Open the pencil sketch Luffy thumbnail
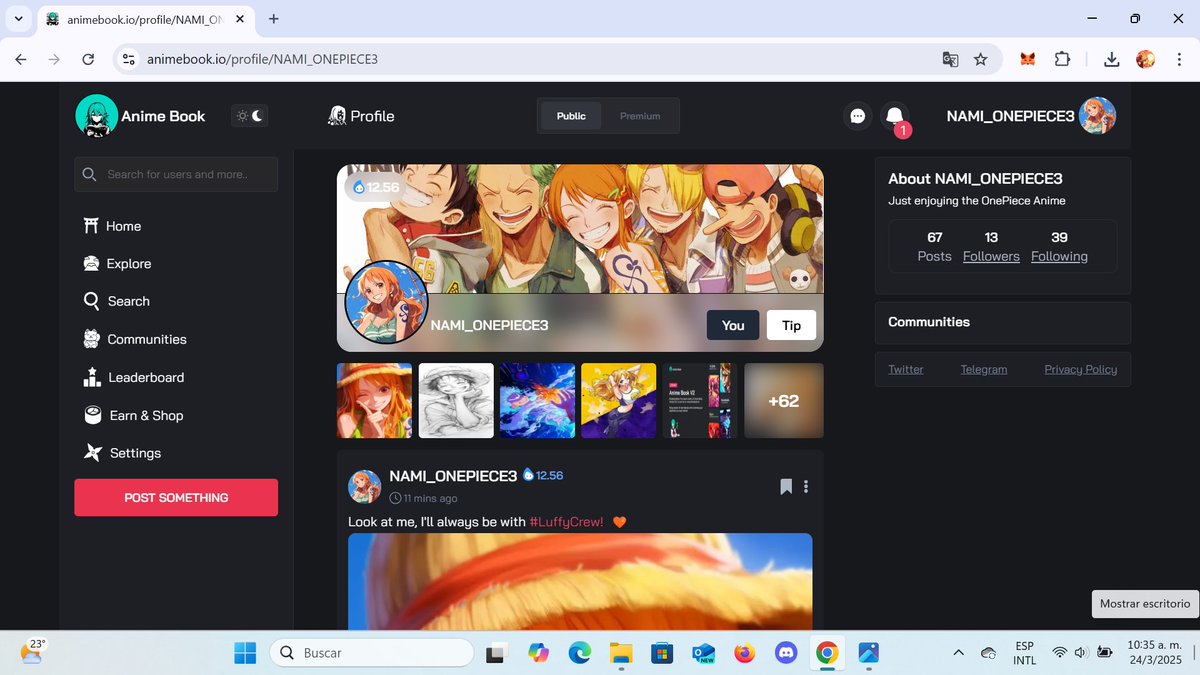The width and height of the screenshot is (1200, 675). tap(456, 400)
